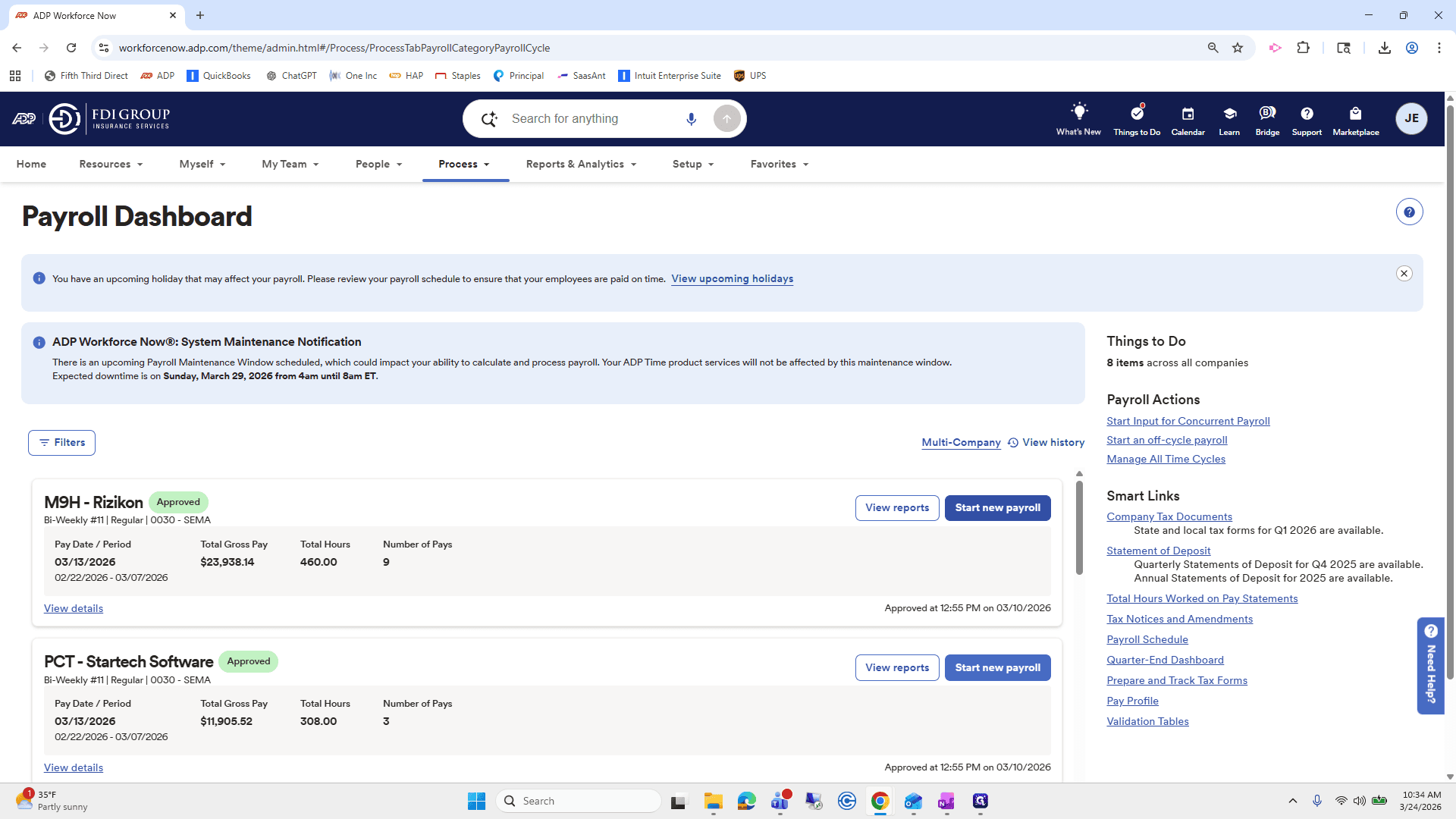
Task: Expand the Myself menu
Action: pos(202,165)
